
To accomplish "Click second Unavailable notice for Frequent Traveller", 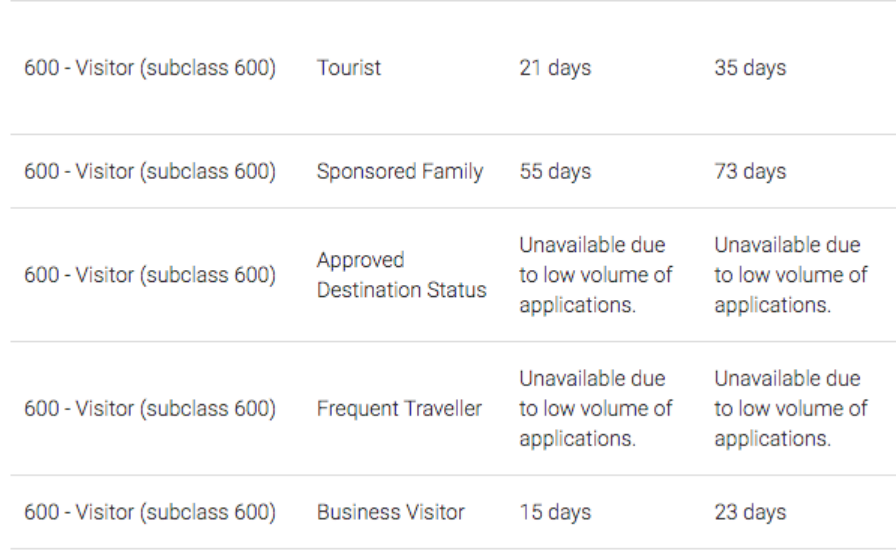I will 791,408.
